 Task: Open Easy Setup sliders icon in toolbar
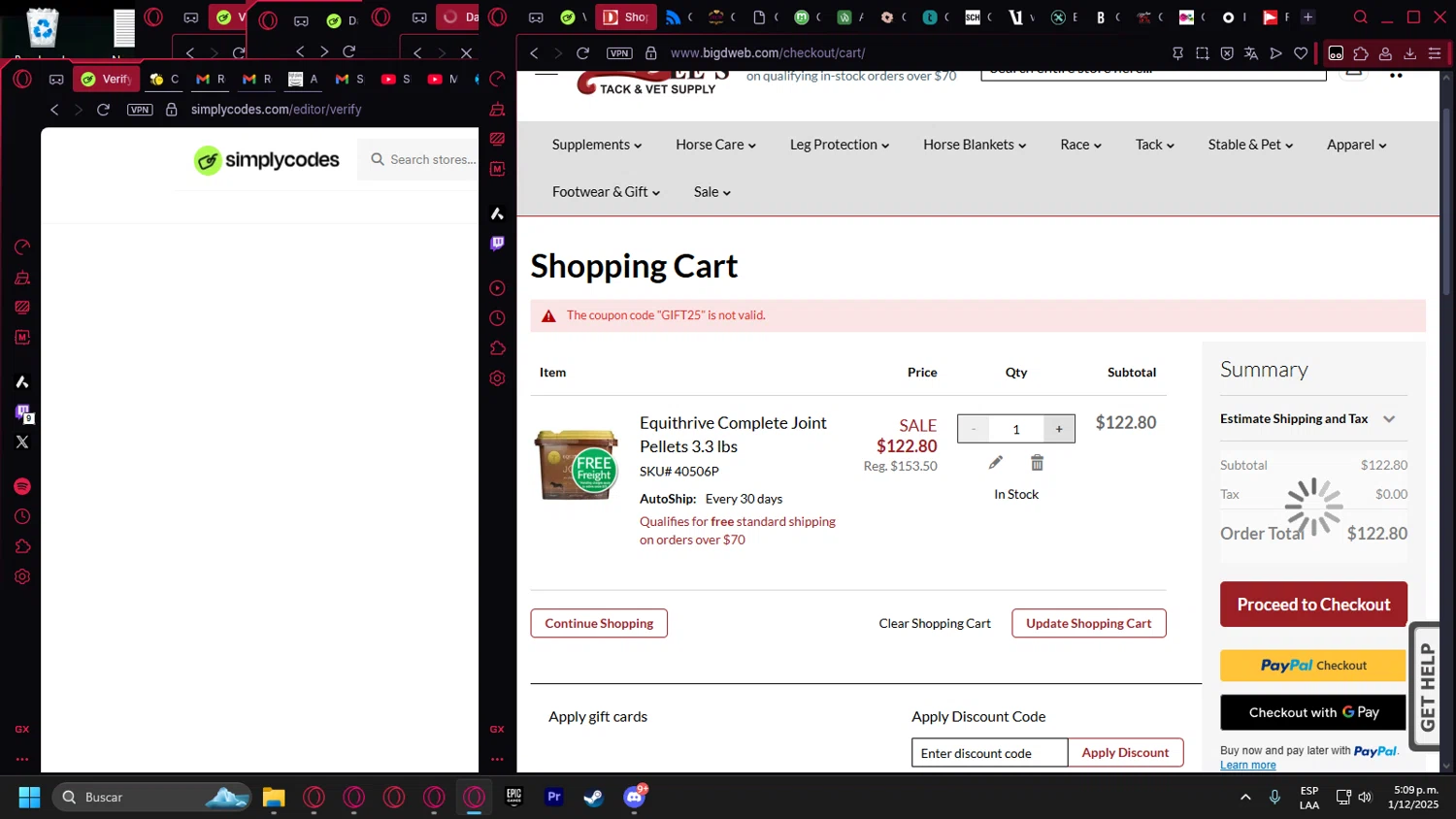(1435, 53)
